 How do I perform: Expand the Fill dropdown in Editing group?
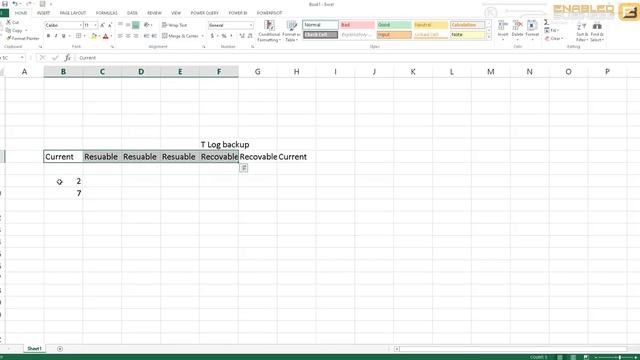pos(557,31)
